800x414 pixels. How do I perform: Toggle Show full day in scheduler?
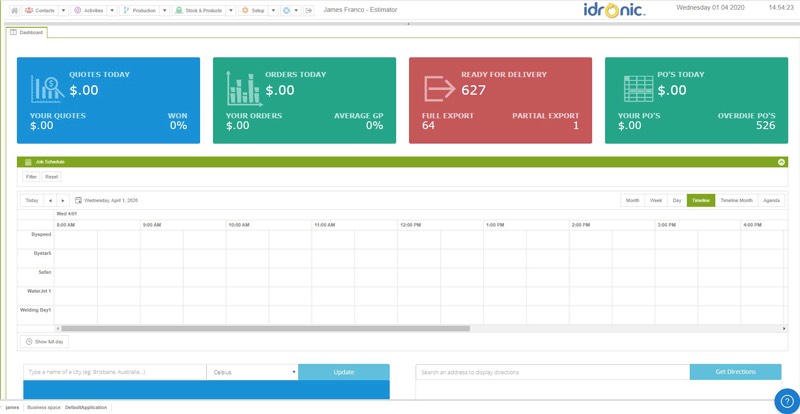44,342
